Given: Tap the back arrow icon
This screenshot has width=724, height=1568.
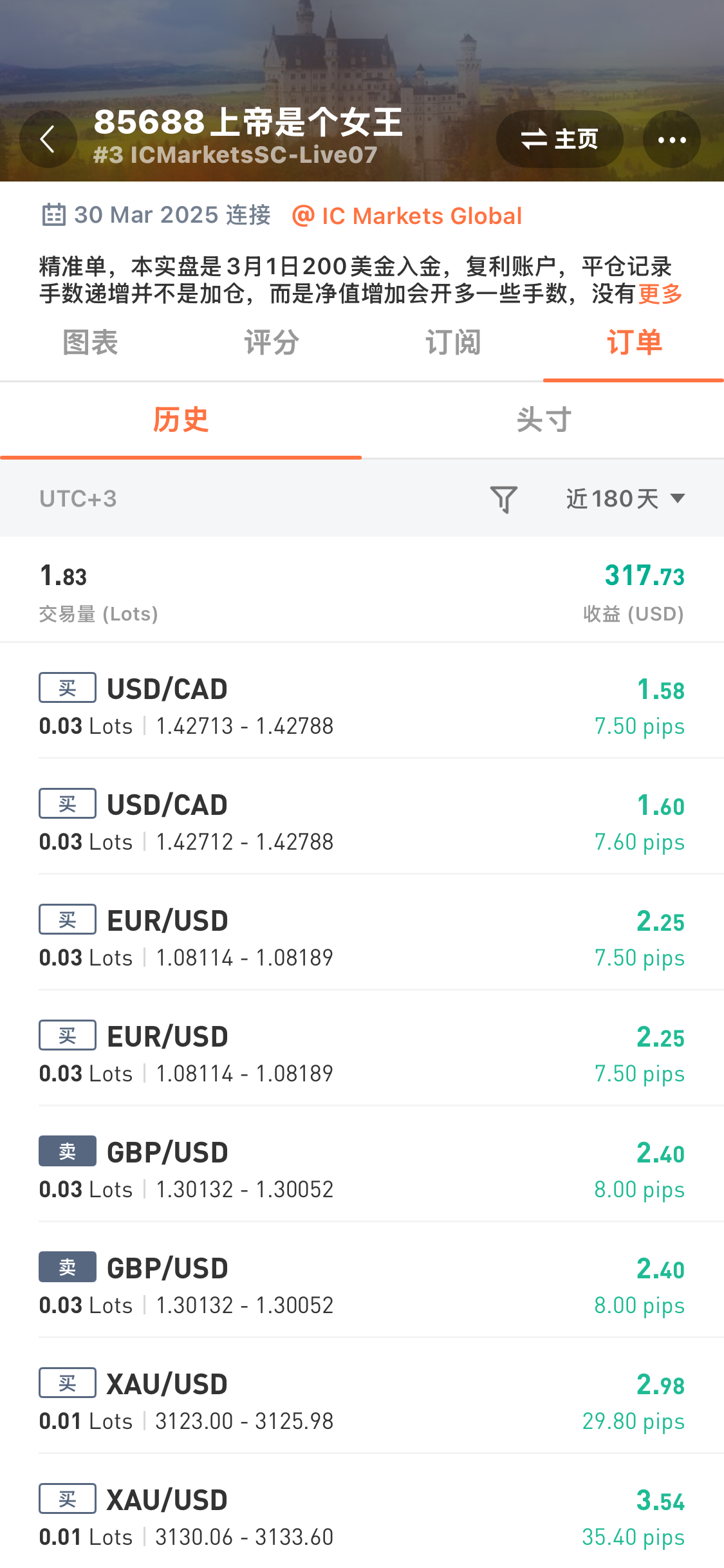Looking at the screenshot, I should coord(48,139).
